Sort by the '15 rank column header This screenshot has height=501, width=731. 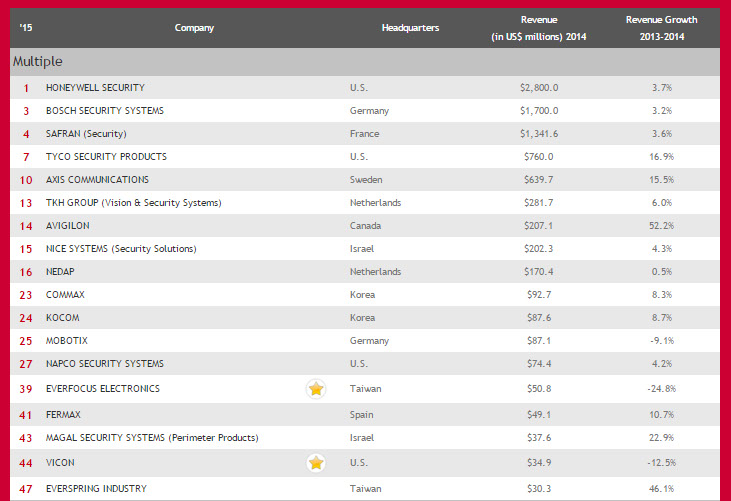[x=24, y=28]
